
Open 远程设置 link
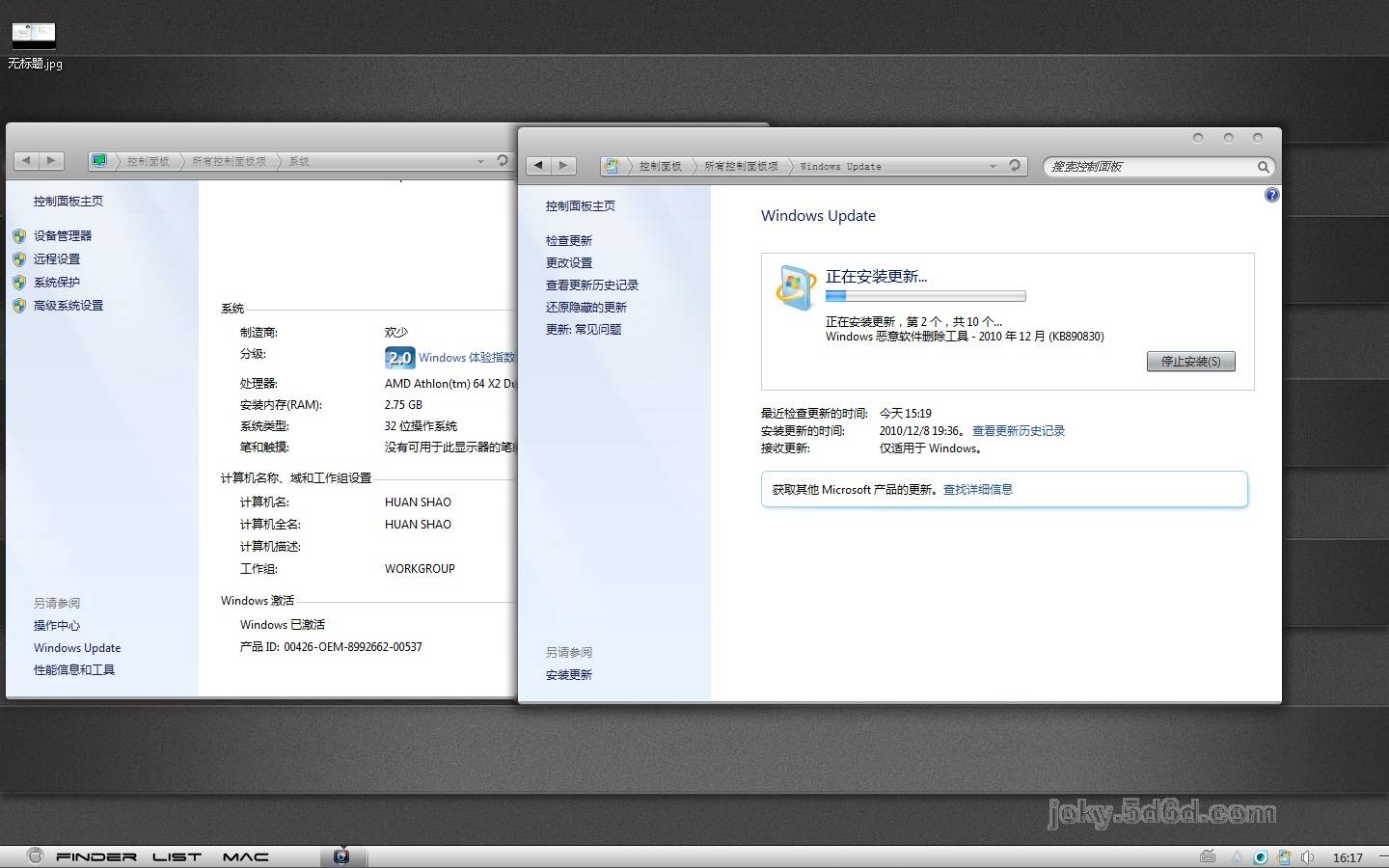[x=57, y=258]
